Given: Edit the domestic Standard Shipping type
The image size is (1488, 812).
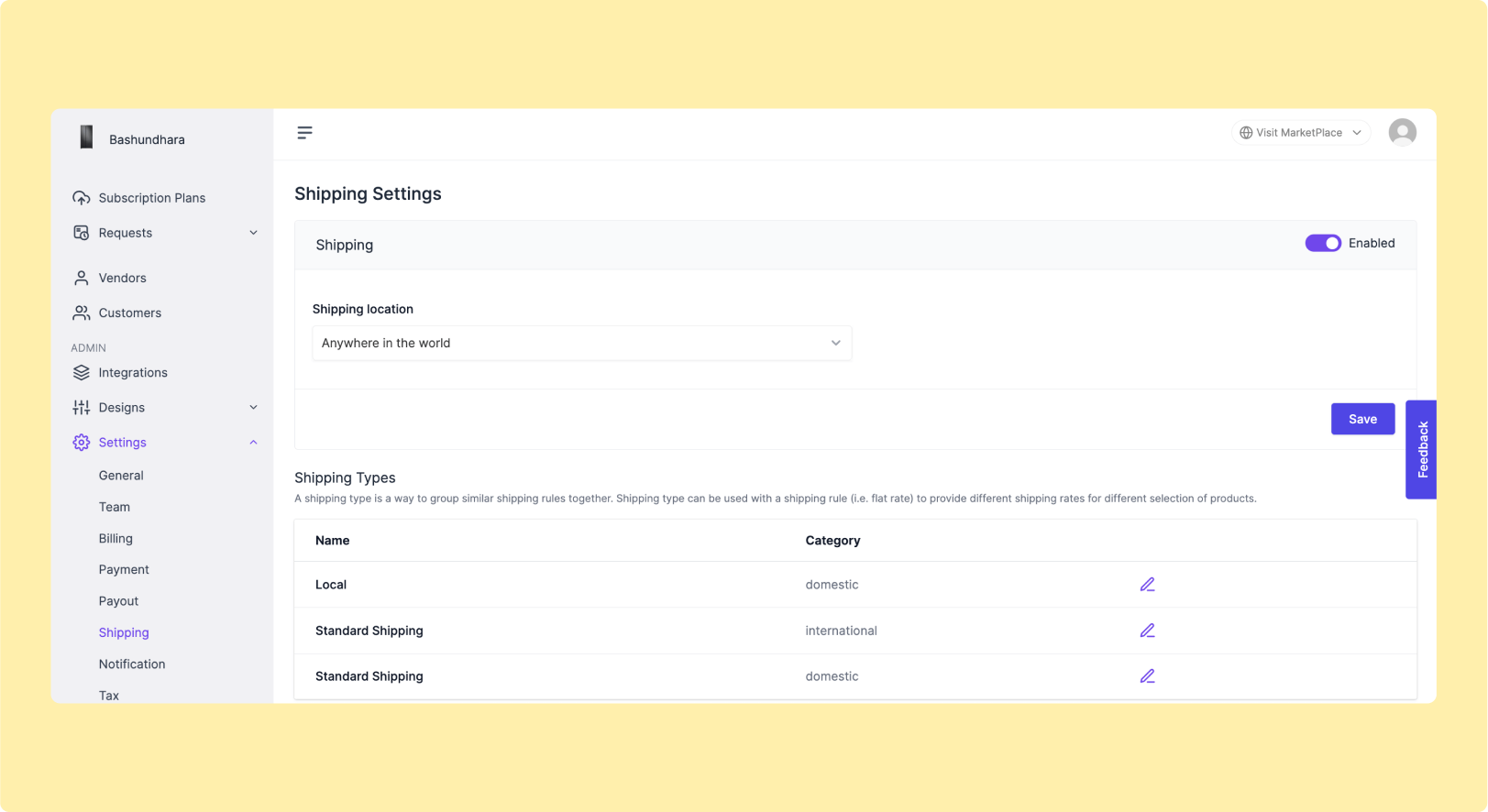Looking at the screenshot, I should (1147, 676).
